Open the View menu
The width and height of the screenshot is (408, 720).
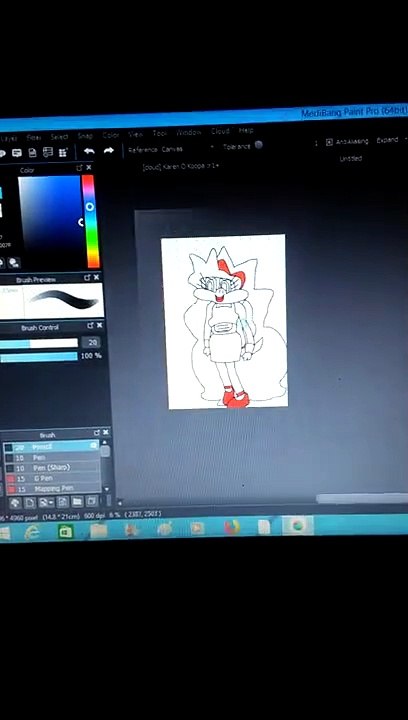[135, 134]
